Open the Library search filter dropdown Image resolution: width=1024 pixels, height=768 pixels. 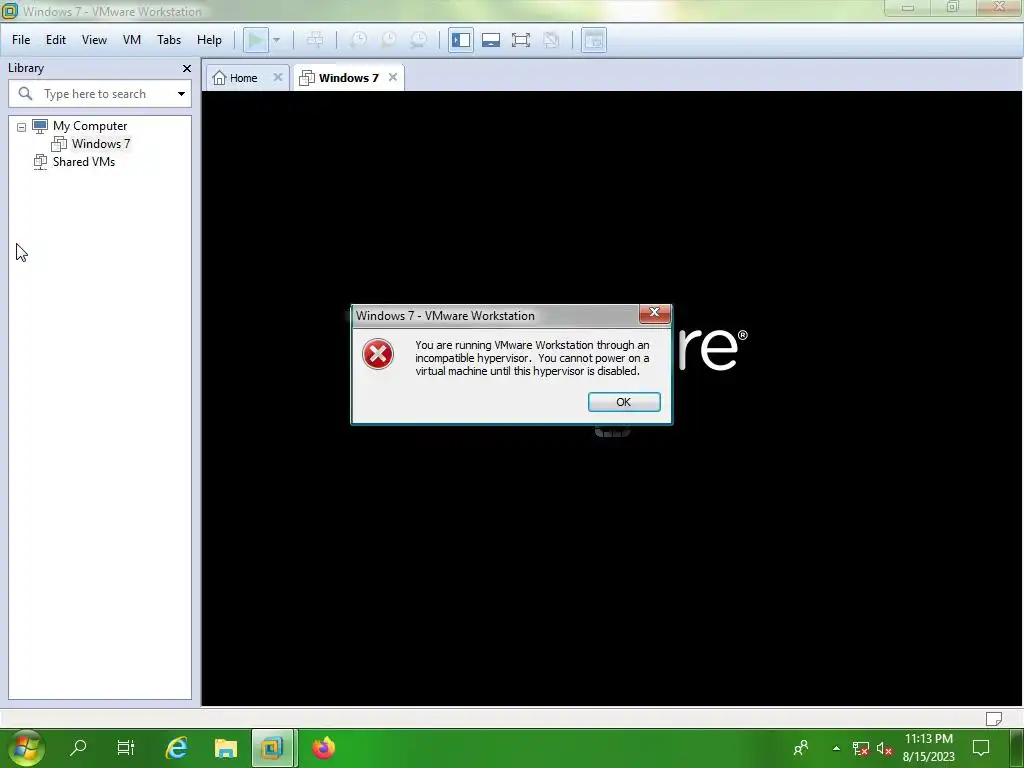click(181, 94)
